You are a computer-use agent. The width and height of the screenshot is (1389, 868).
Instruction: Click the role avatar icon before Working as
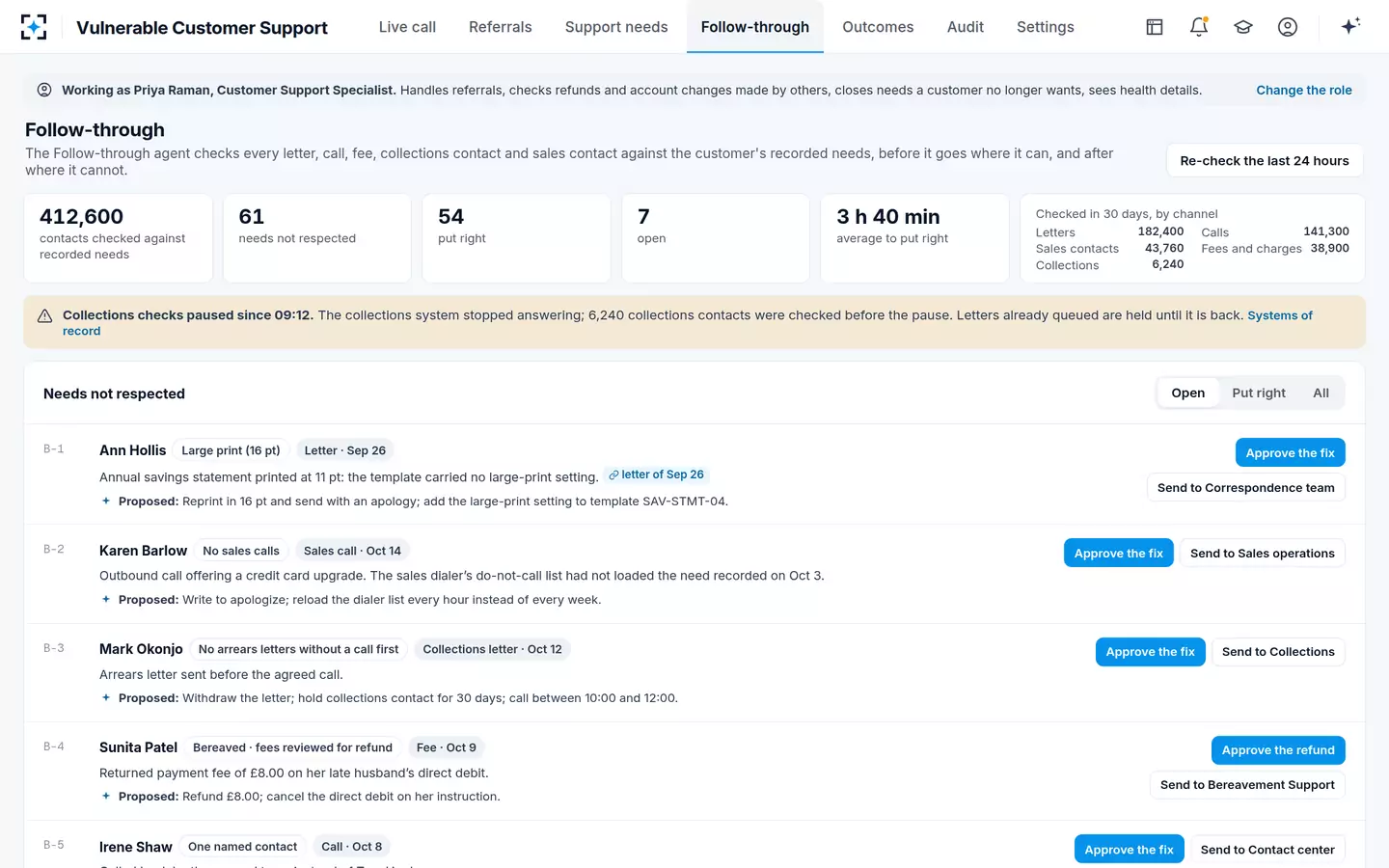coord(44,90)
